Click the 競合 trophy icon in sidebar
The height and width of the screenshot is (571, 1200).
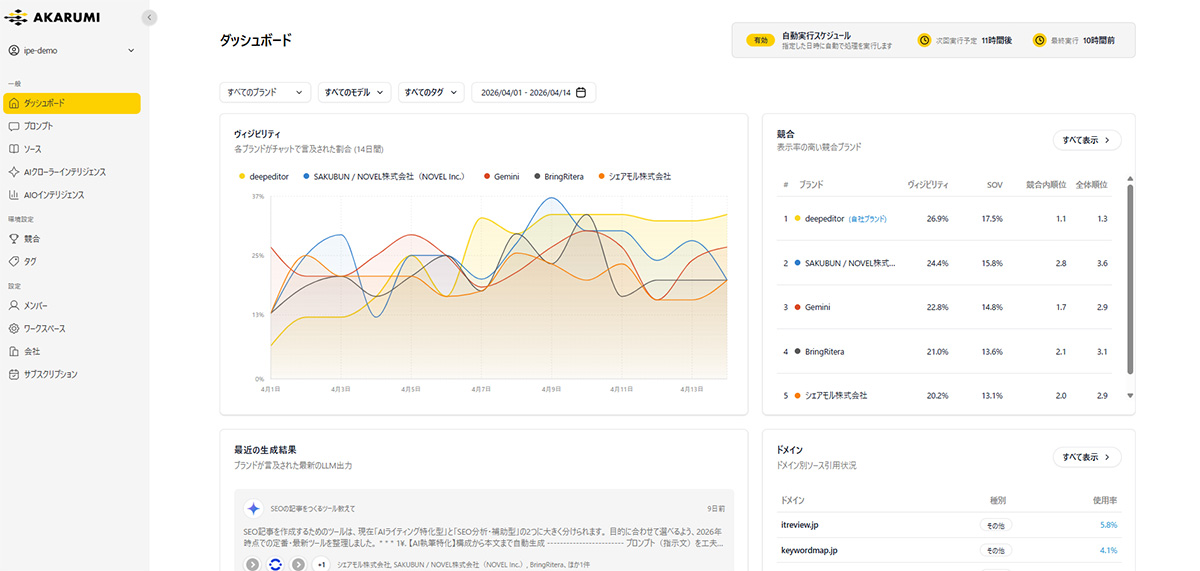coord(14,239)
